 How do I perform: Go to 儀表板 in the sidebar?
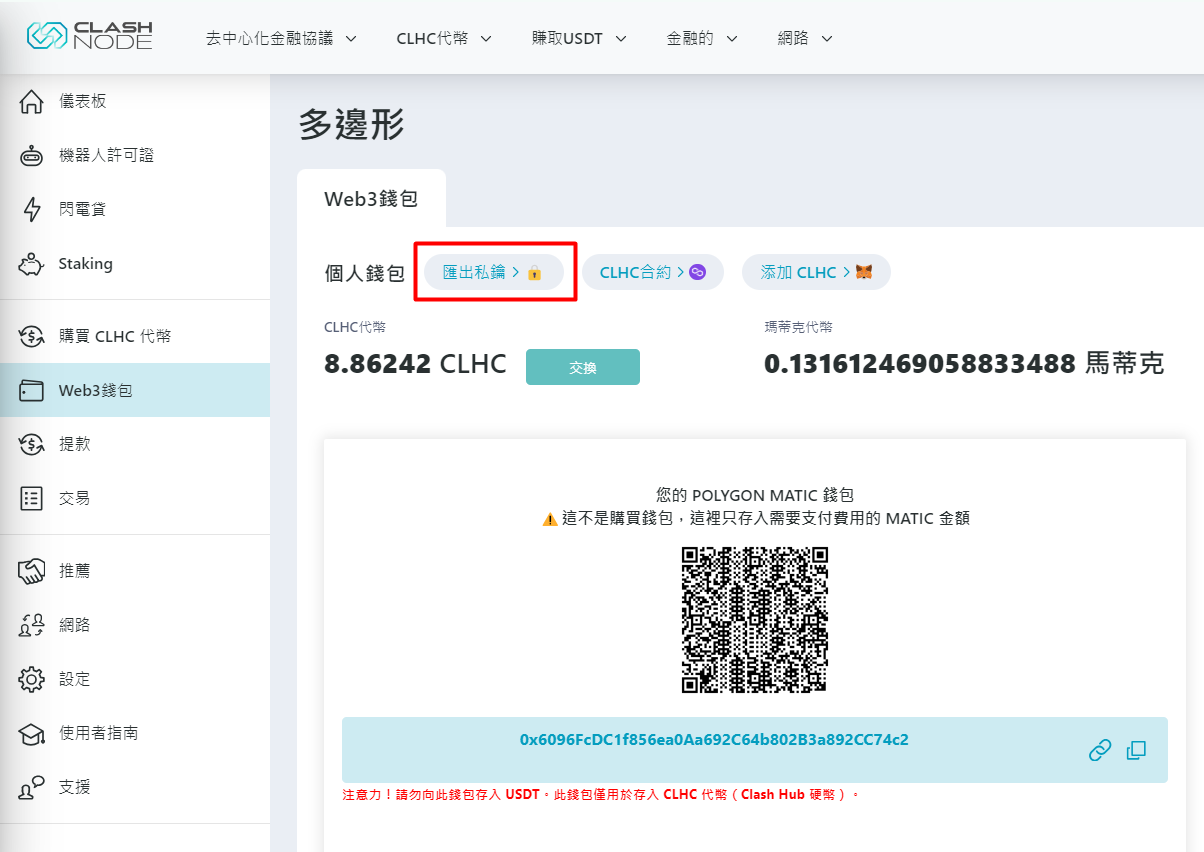coord(135,101)
